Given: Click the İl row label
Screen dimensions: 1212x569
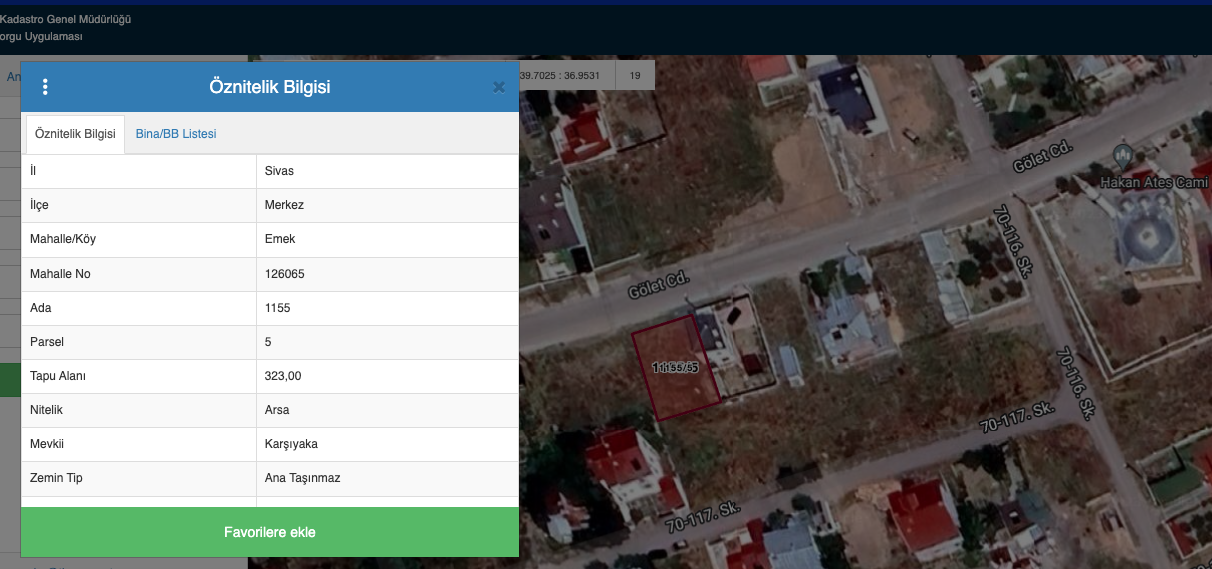Looking at the screenshot, I should coord(33,171).
